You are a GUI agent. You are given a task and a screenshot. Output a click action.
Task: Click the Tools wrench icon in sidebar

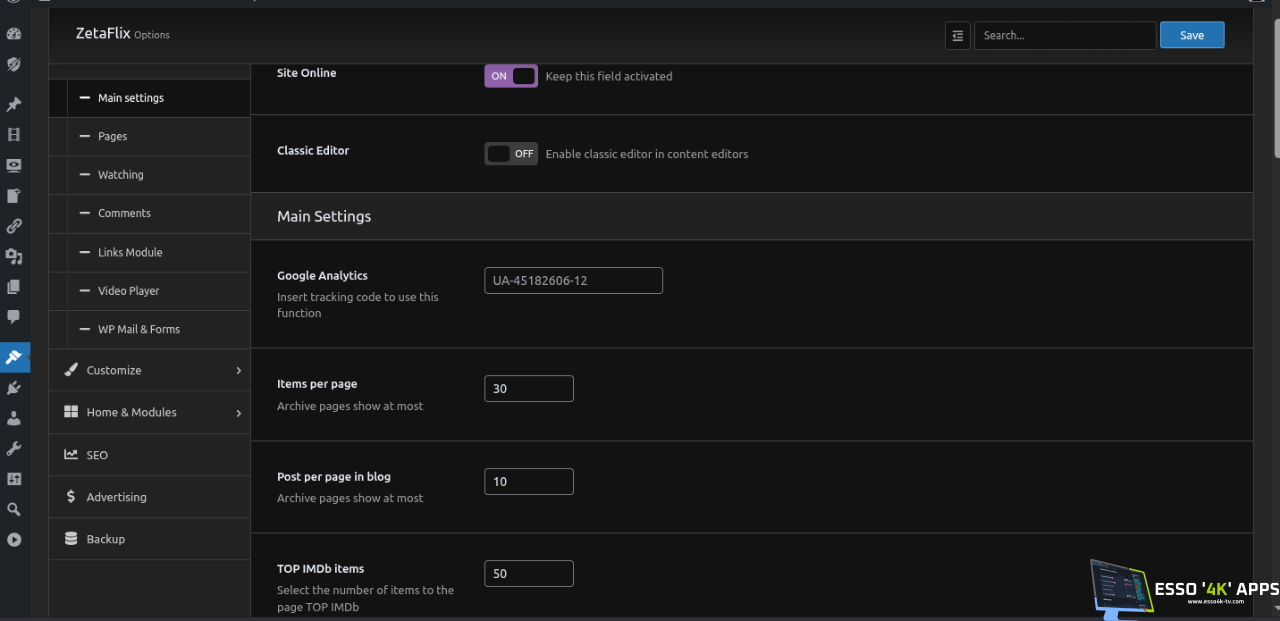(14, 449)
